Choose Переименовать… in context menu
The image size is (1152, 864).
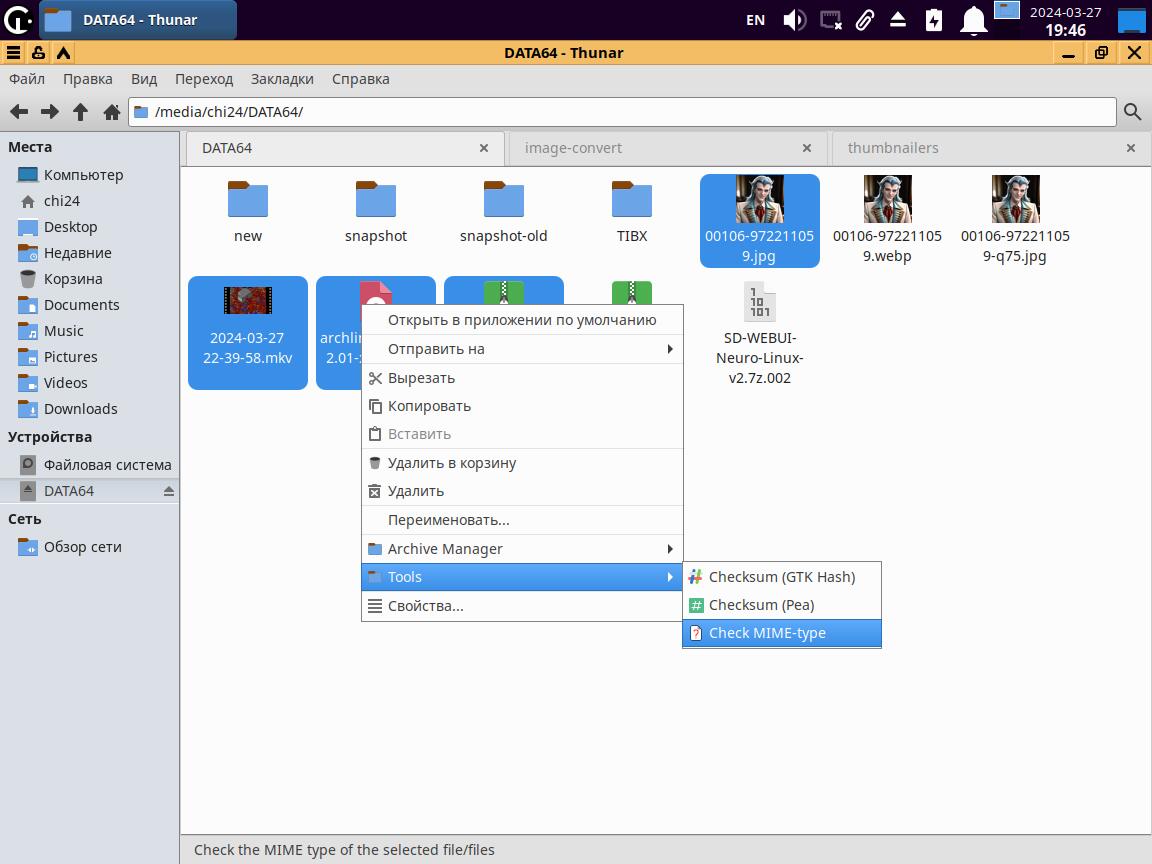pyautogui.click(x=522, y=520)
